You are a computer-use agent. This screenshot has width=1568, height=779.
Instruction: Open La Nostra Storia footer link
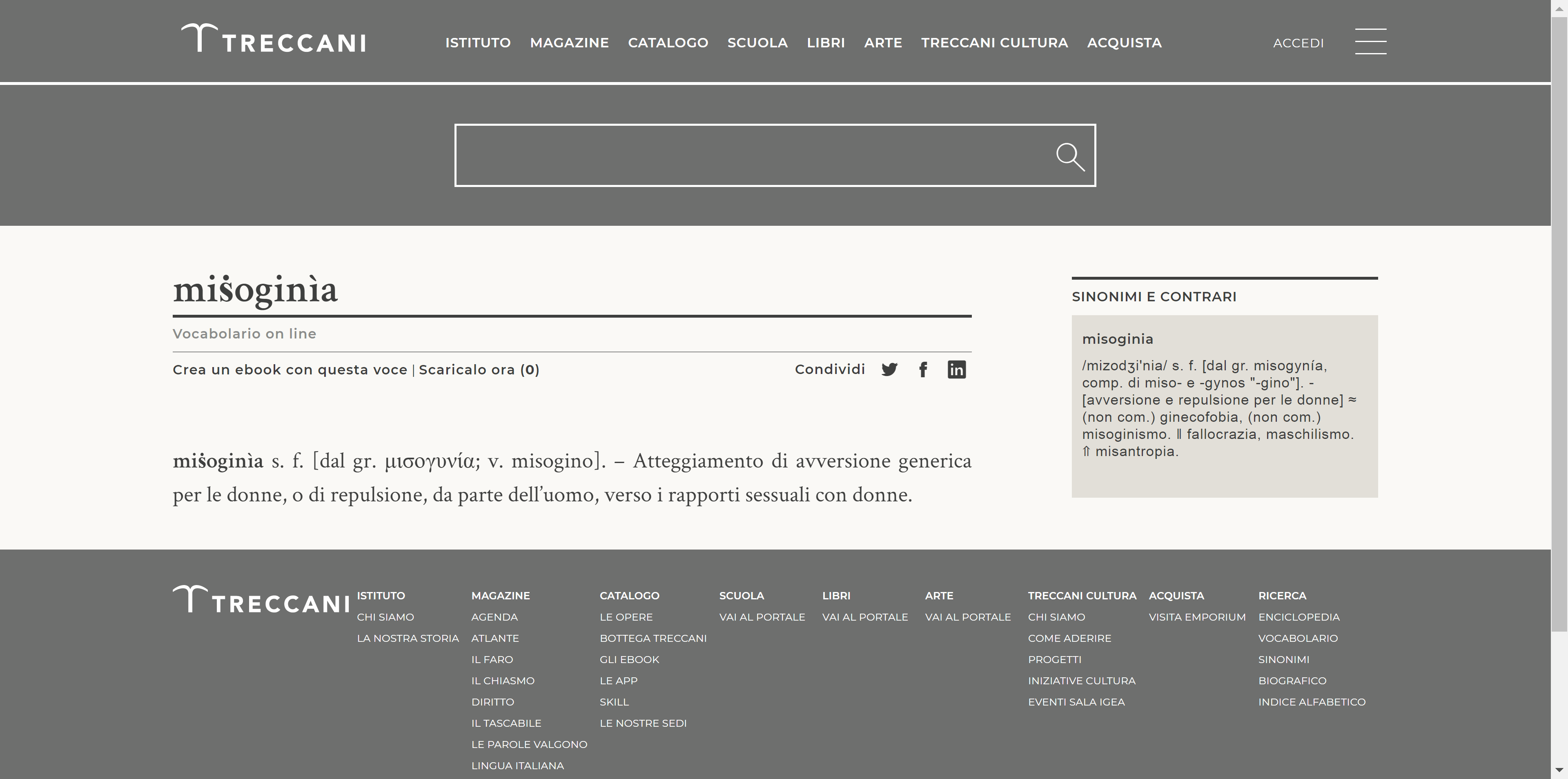pos(408,639)
